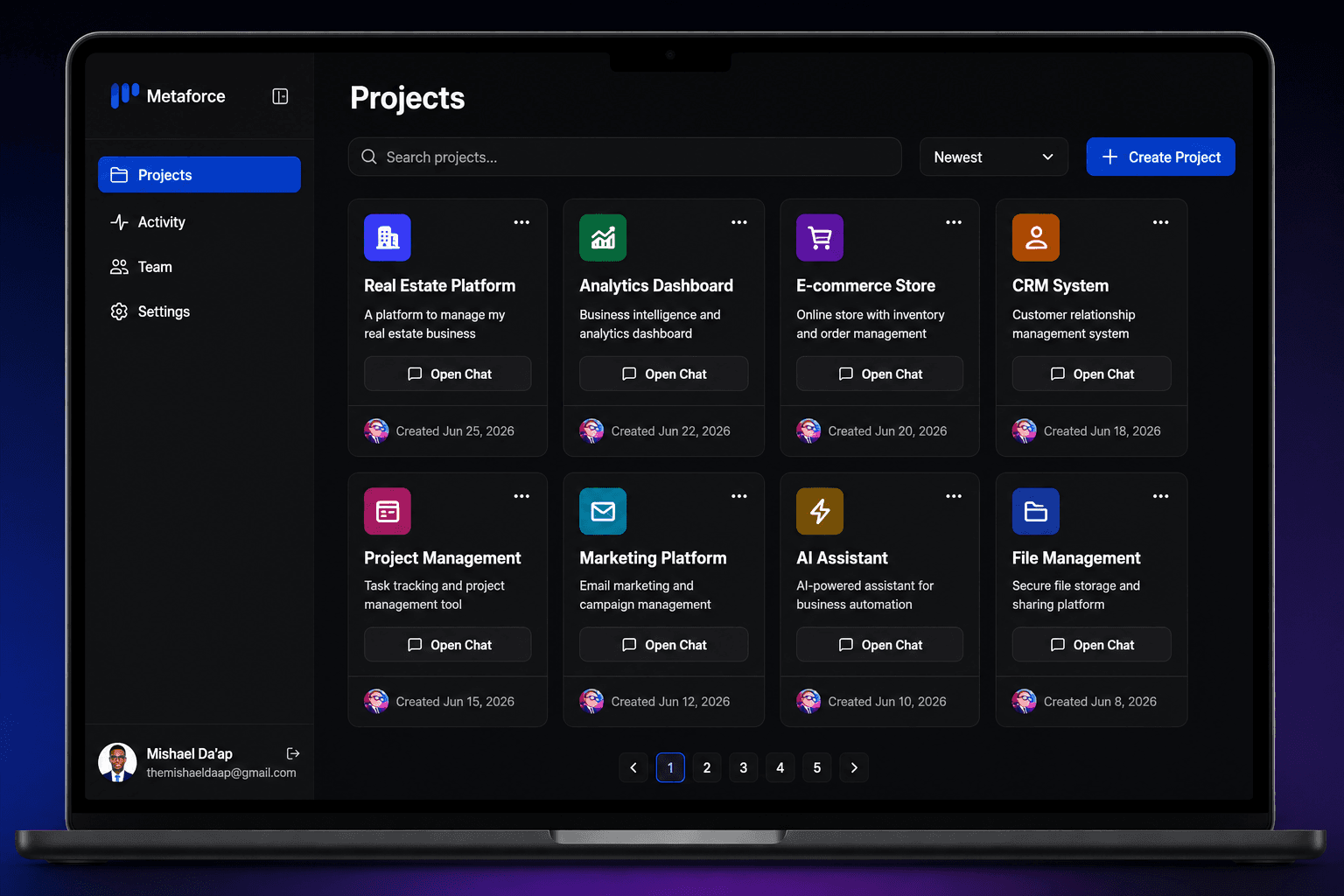Open the Activity sidebar item
Viewport: 1344px width, 896px height.
coord(199,222)
